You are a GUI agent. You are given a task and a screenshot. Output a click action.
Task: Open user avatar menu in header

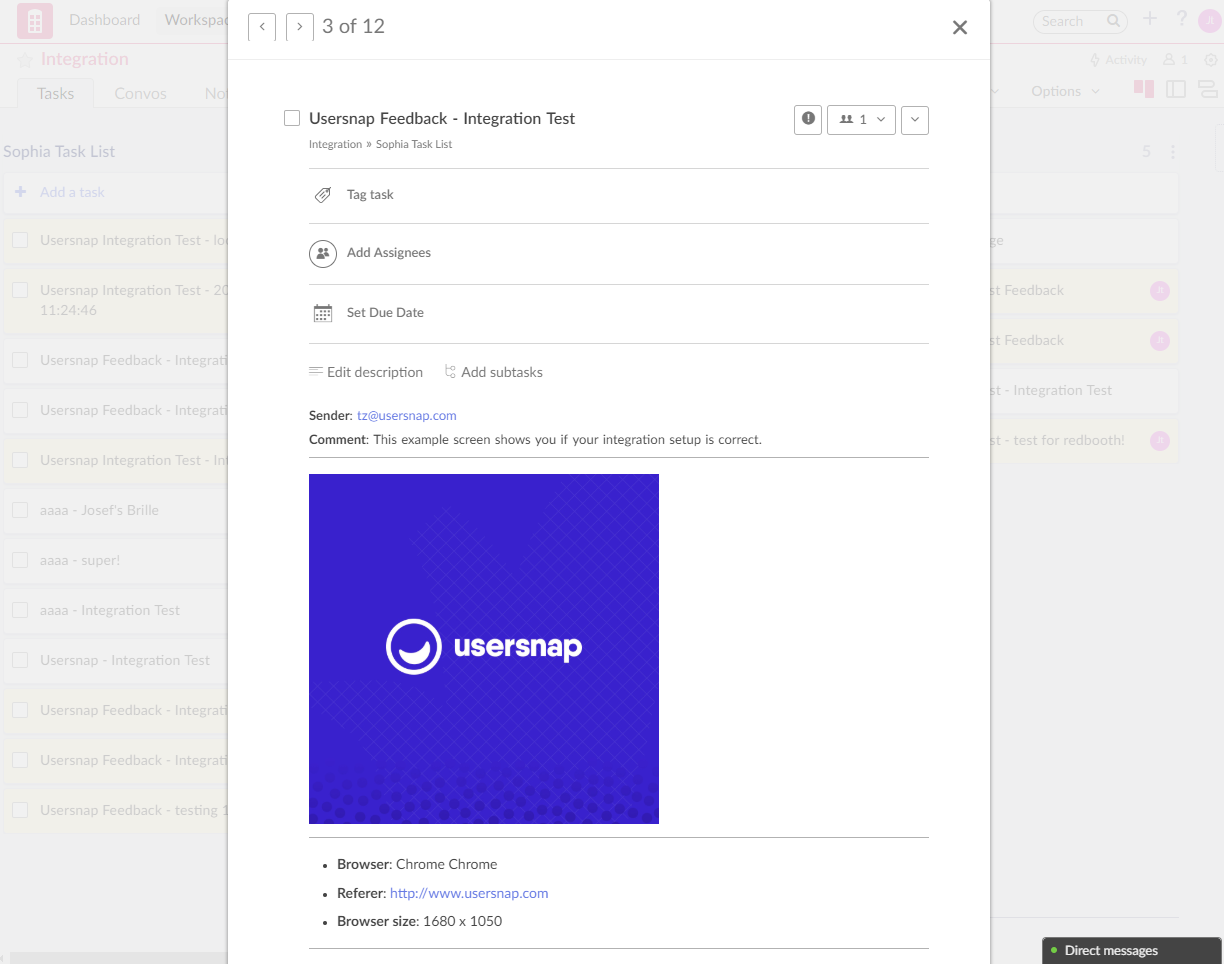pyautogui.click(x=1209, y=20)
